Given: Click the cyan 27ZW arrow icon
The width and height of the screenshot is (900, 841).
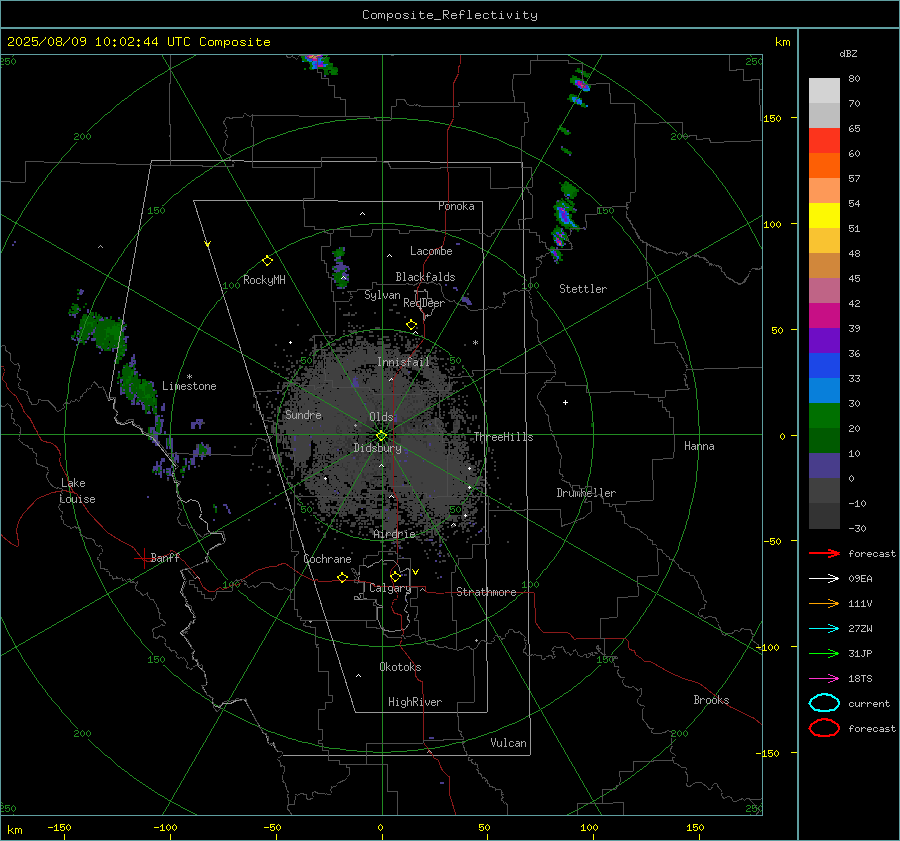Looking at the screenshot, I should [824, 629].
